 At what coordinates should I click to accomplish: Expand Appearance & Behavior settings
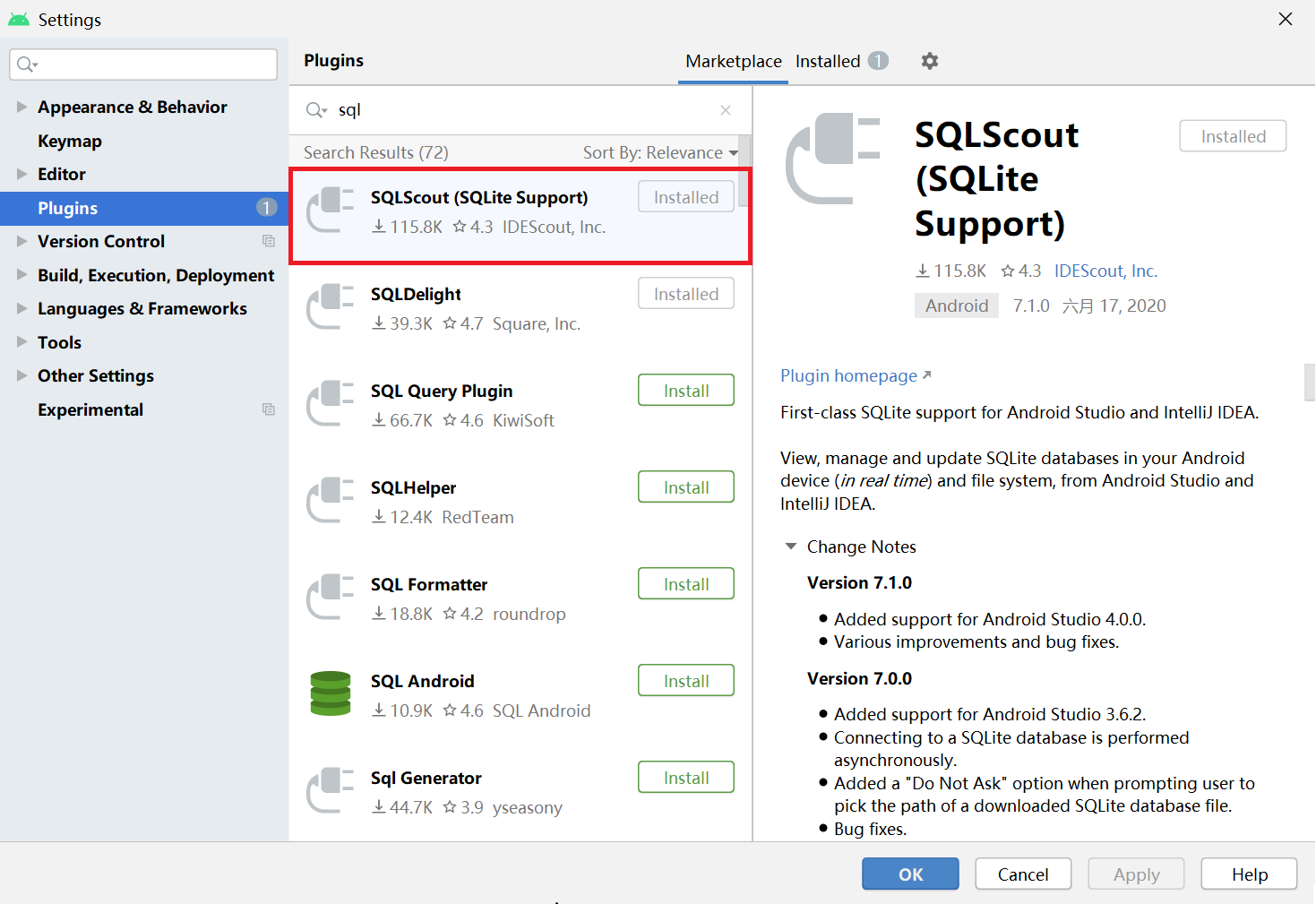point(22,107)
